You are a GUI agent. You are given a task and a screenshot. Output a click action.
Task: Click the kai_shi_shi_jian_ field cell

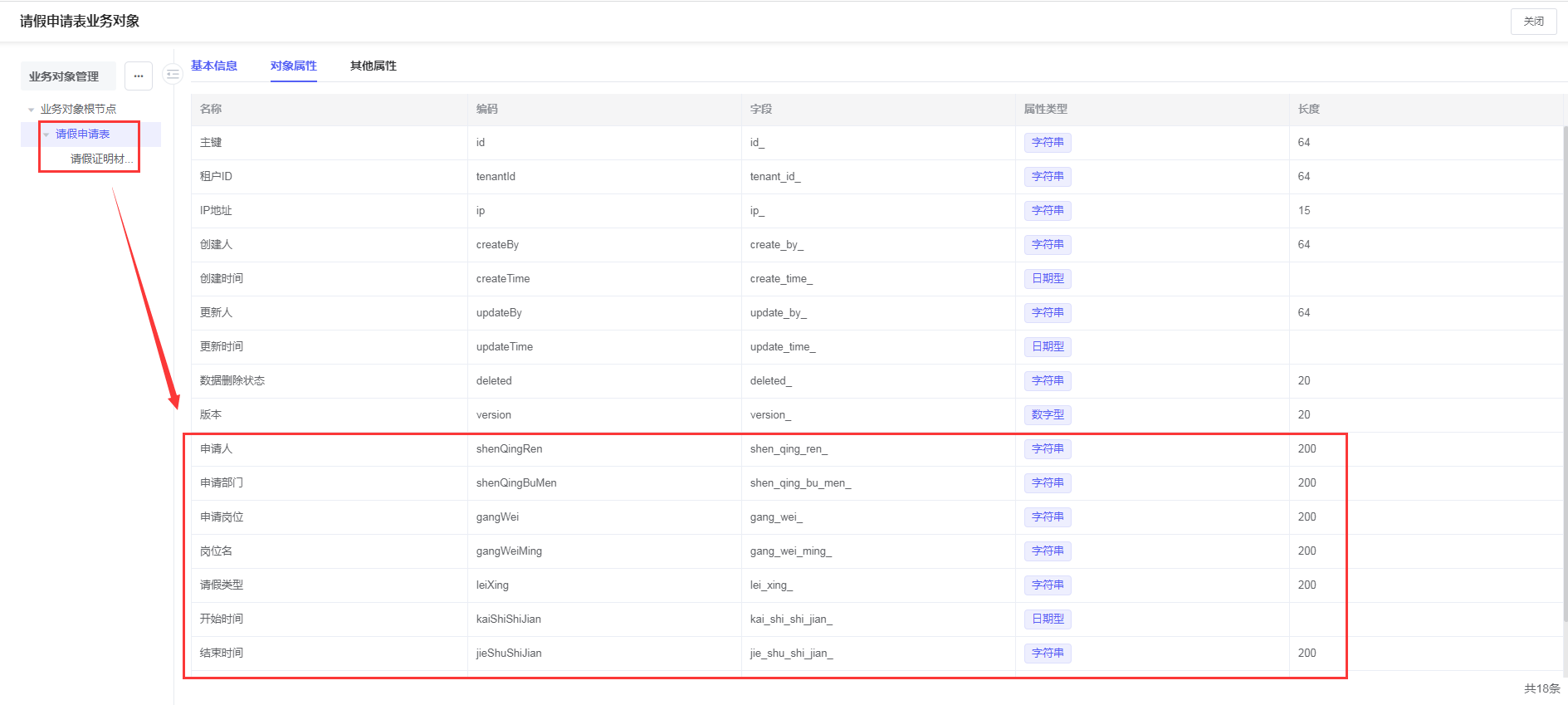pyautogui.click(x=791, y=619)
